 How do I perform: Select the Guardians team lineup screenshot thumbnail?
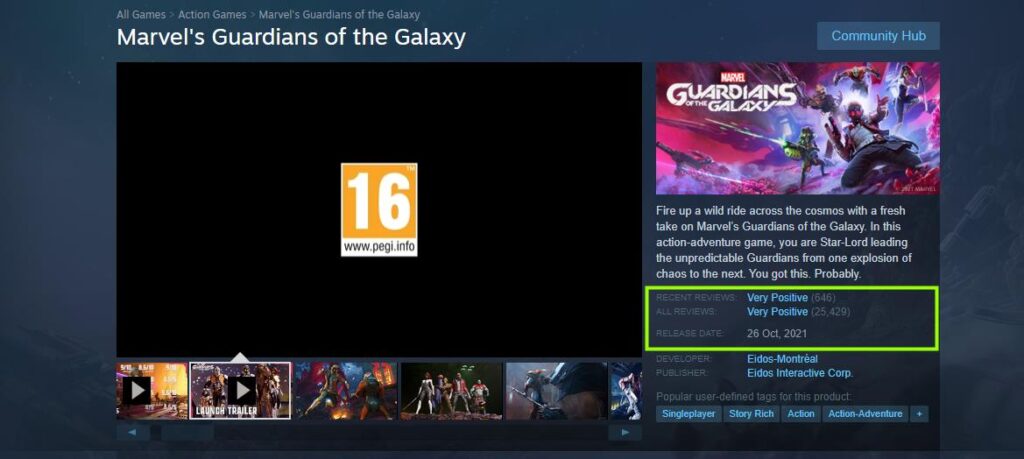(451, 390)
